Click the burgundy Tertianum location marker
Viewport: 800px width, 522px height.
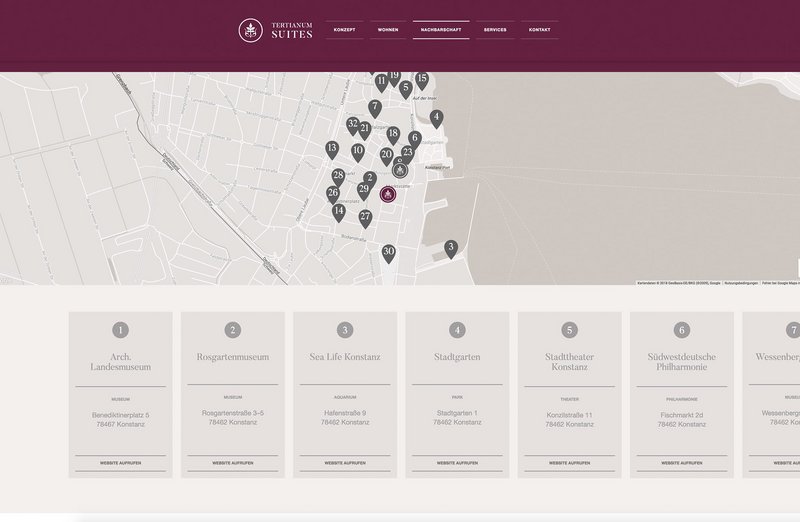click(x=388, y=194)
